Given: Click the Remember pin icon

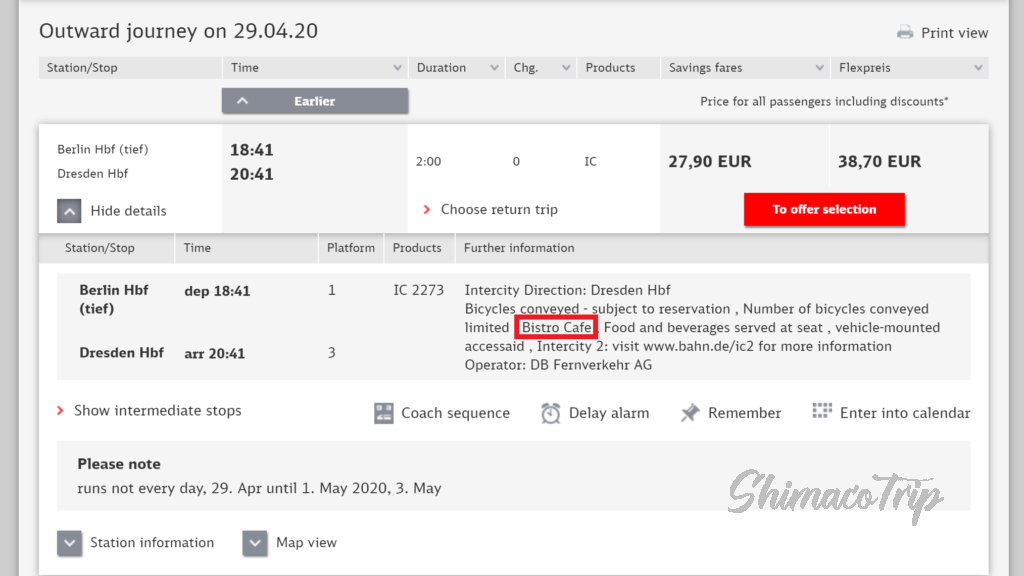Looking at the screenshot, I should tap(690, 413).
